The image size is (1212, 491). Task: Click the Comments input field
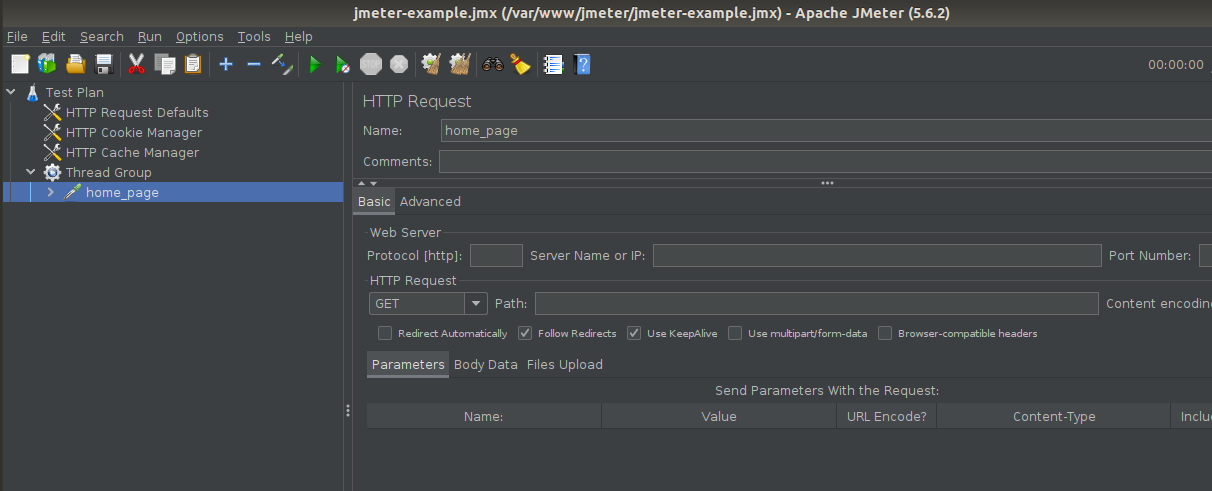(825, 161)
